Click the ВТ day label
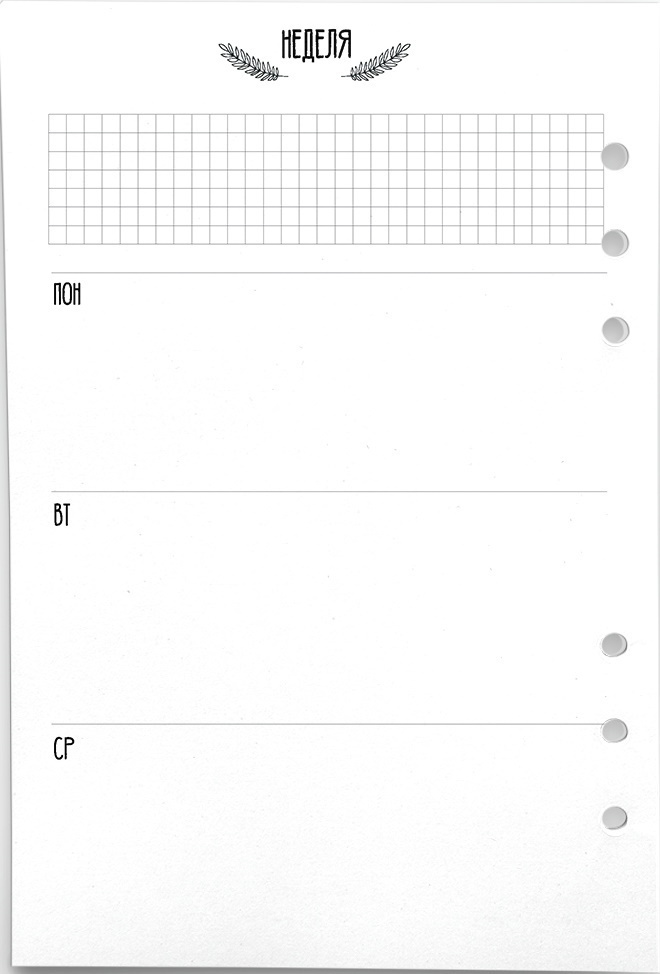The image size is (660, 974). pos(62,515)
